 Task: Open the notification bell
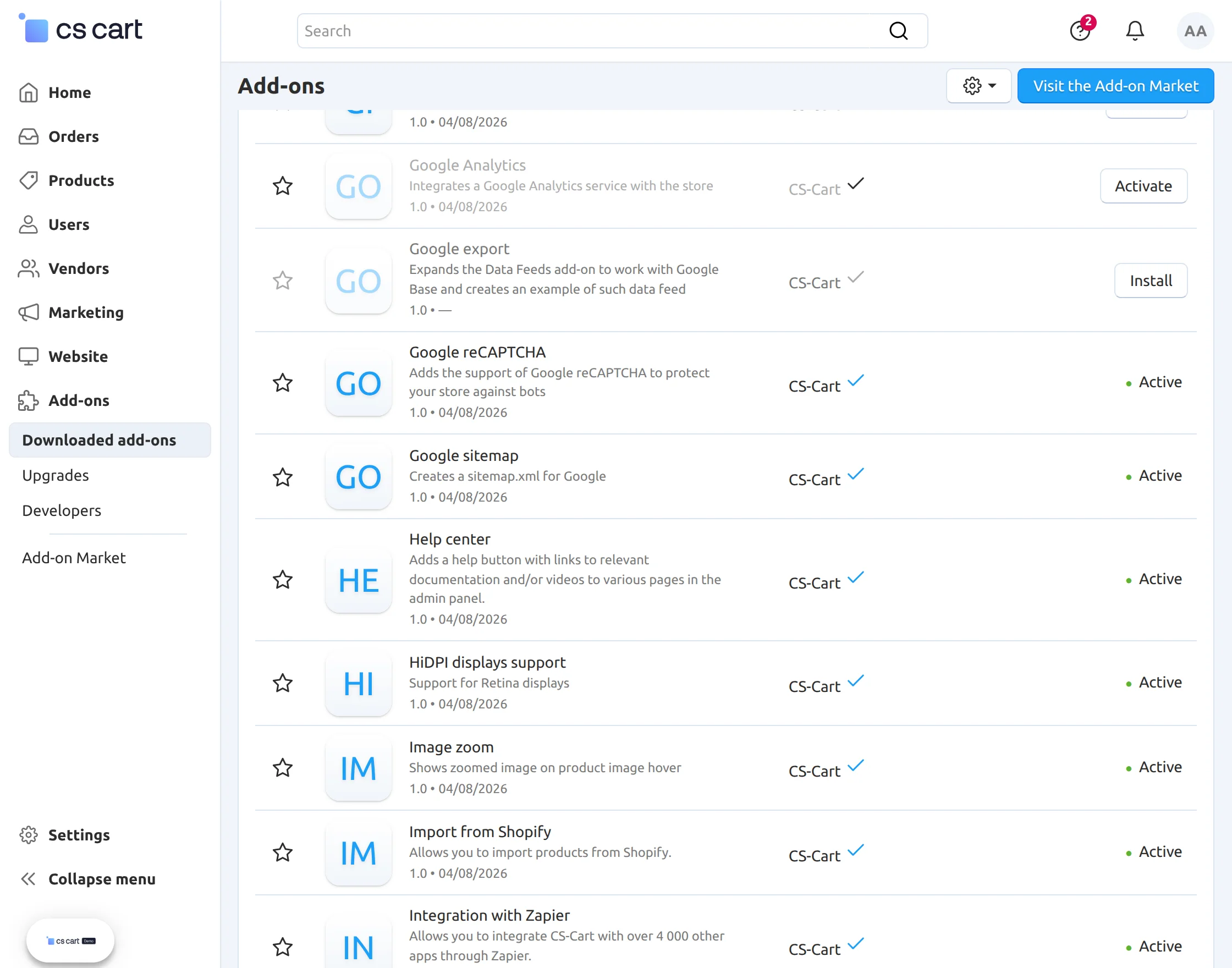coord(1135,31)
